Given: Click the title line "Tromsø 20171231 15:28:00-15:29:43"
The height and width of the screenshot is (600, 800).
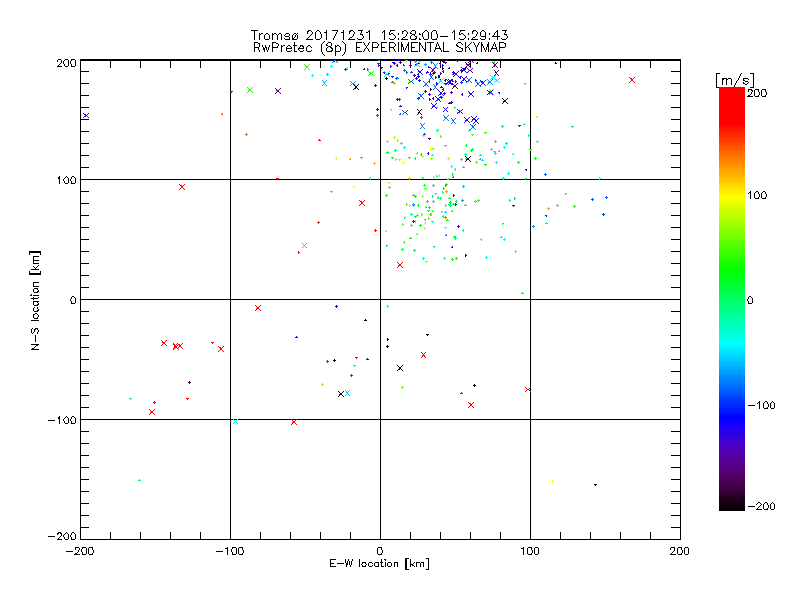Looking at the screenshot, I should (379, 35).
